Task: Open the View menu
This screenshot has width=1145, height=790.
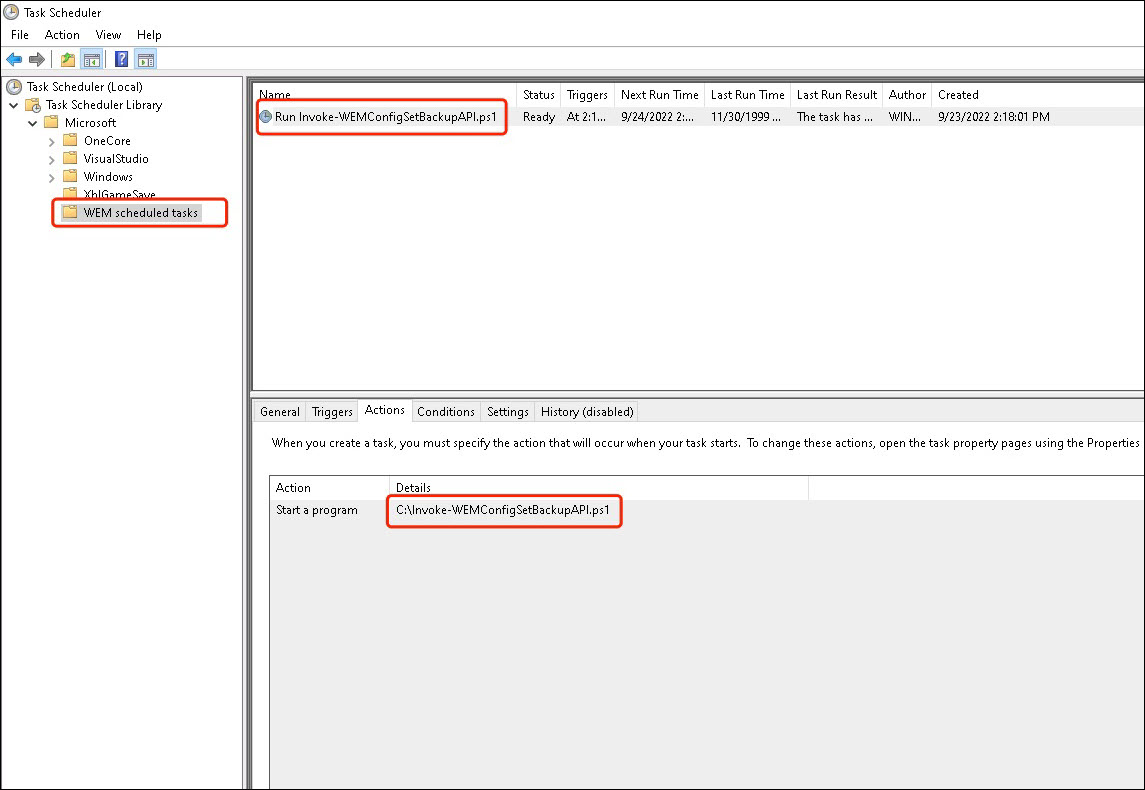Action: tap(108, 34)
